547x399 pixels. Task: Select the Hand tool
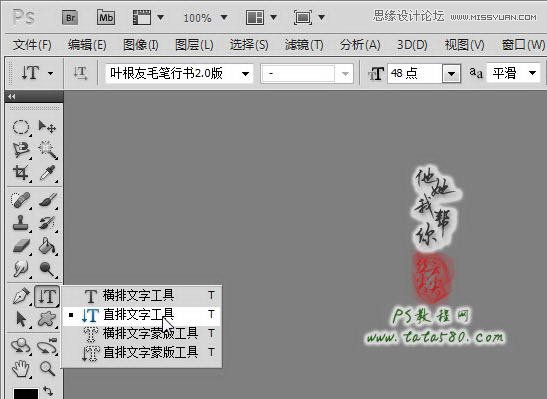(x=21, y=369)
